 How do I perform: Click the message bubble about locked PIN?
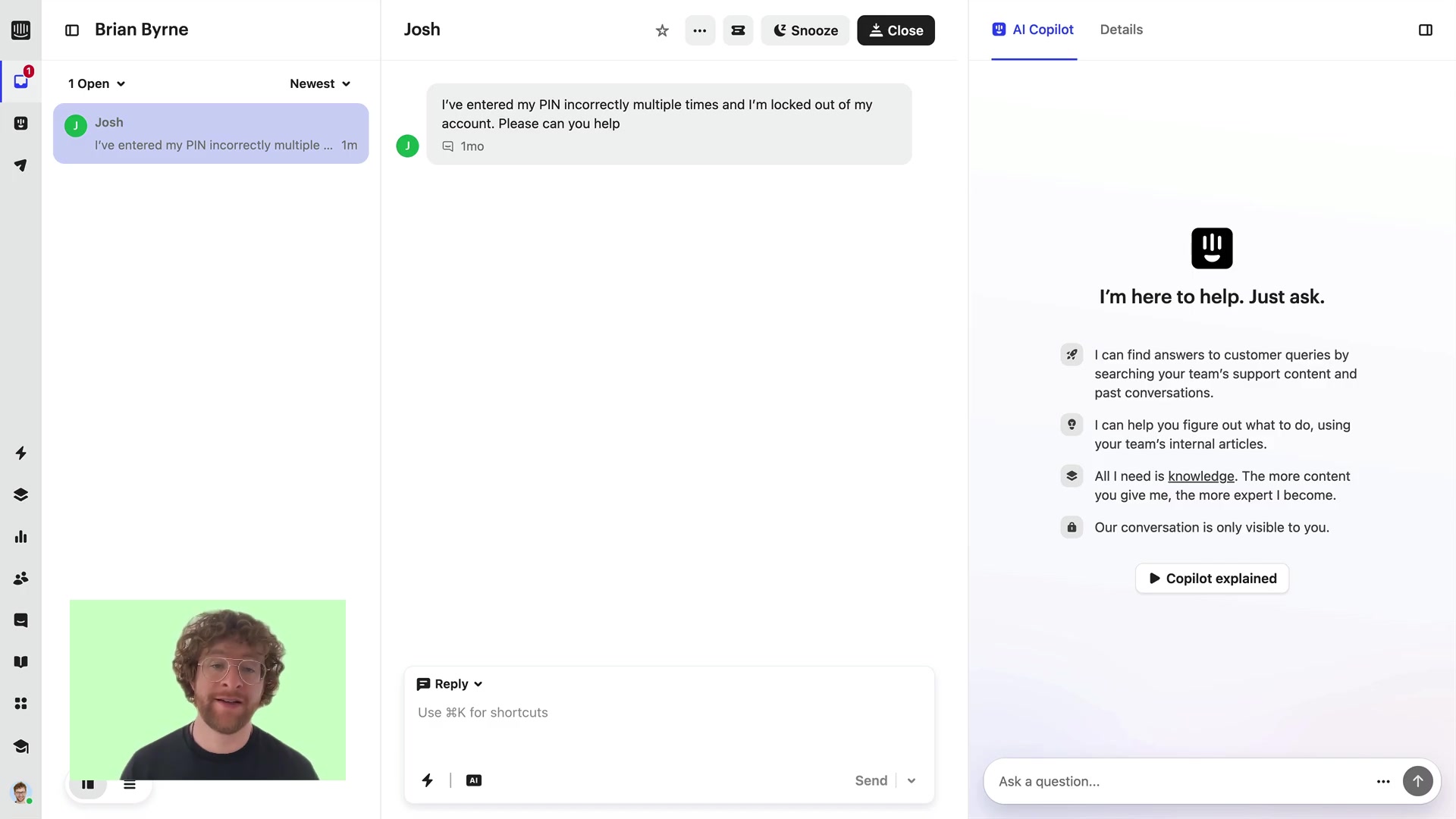[x=669, y=124]
